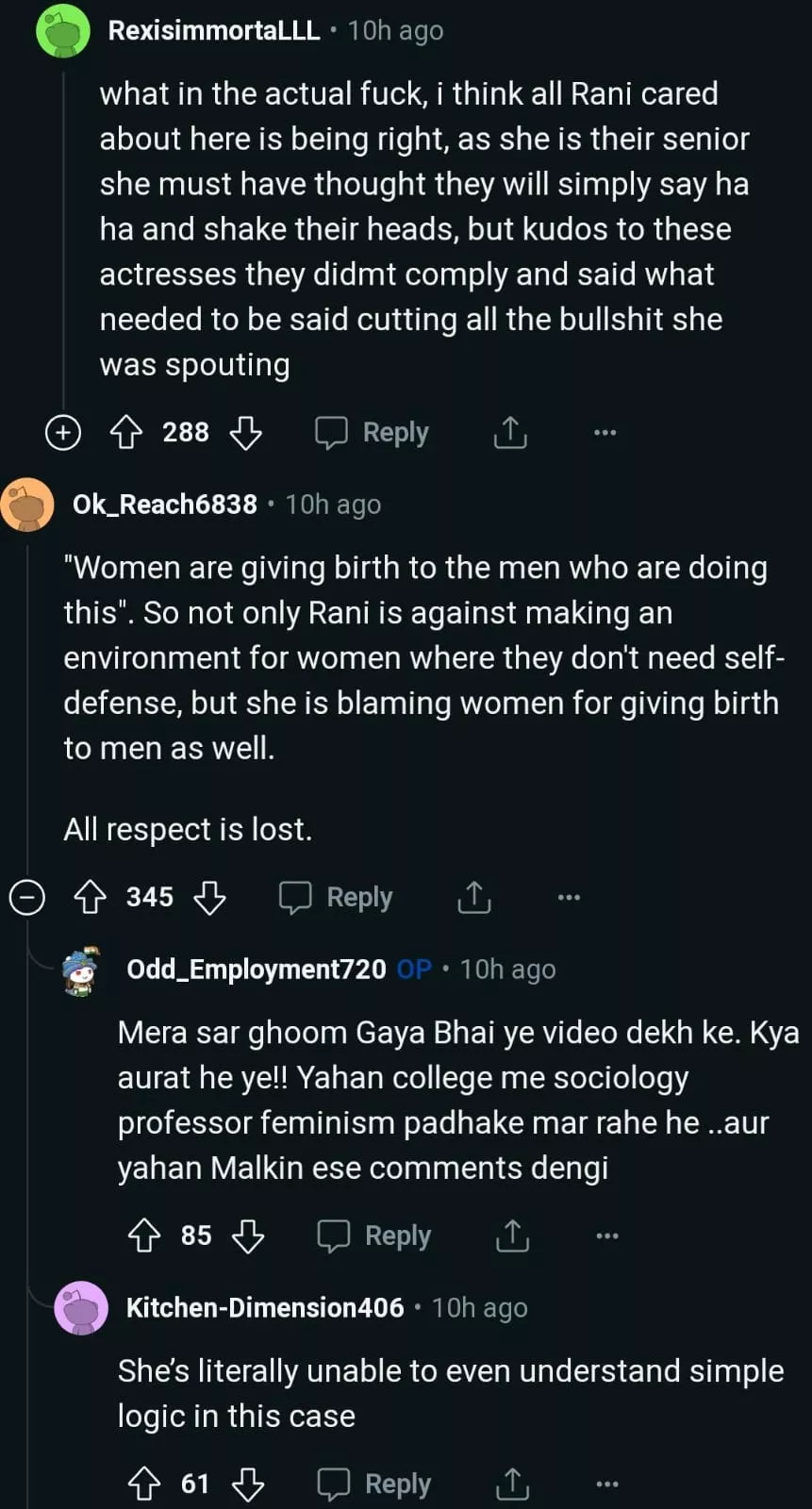Downvote the comment with 345 votes
The width and height of the screenshot is (812, 1509).
coord(209,897)
